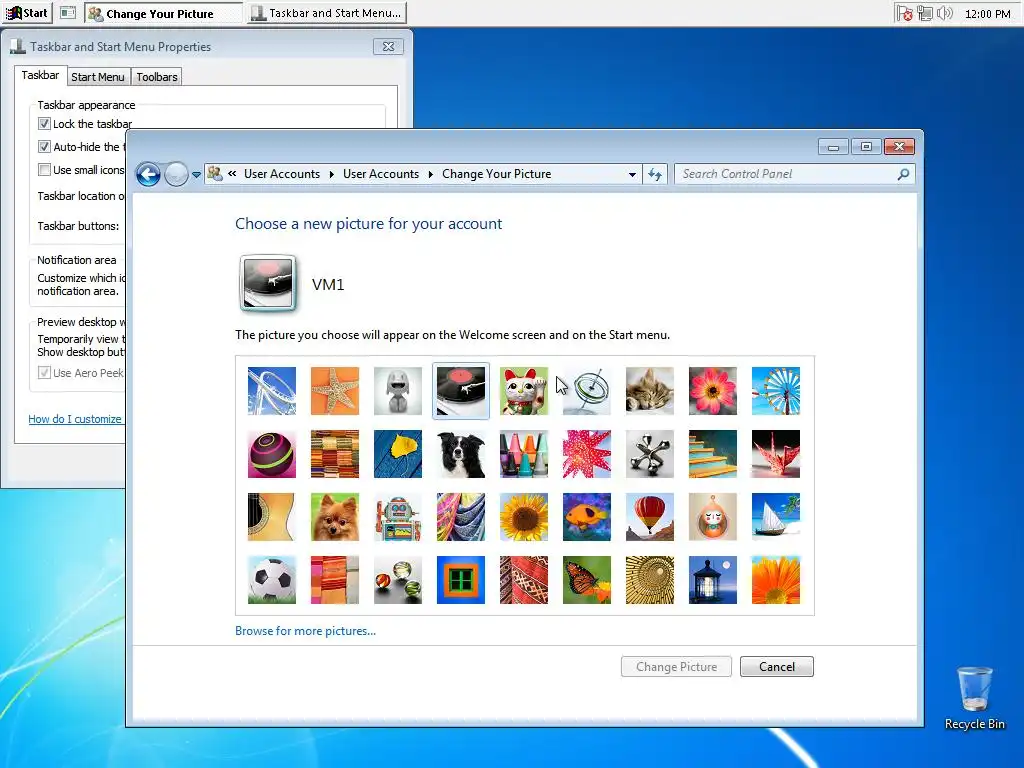The height and width of the screenshot is (768, 1024).
Task: Pick the striped ball picture
Action: point(272,454)
